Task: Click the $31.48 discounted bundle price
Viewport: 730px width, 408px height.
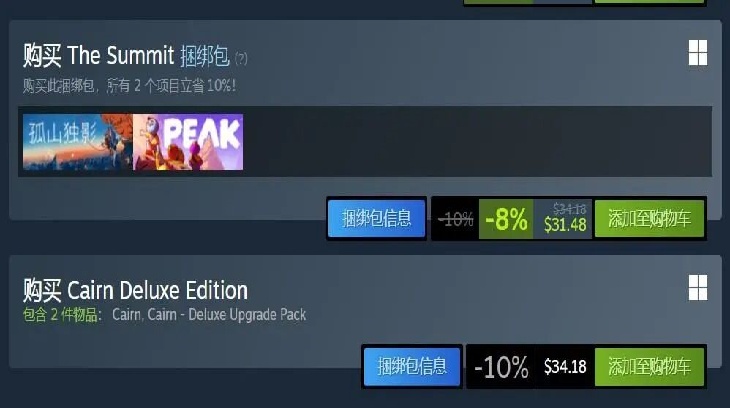Action: [565, 225]
